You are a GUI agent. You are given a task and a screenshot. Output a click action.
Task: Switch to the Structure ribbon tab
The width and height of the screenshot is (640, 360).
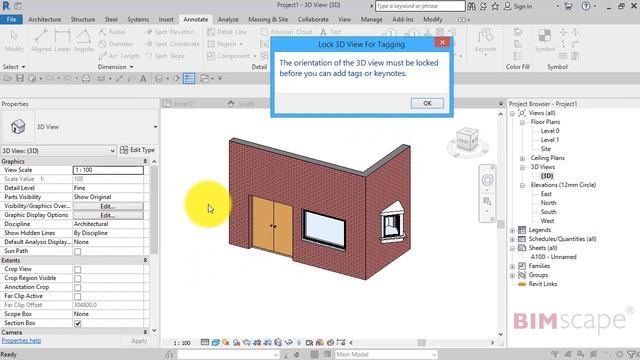coord(83,19)
